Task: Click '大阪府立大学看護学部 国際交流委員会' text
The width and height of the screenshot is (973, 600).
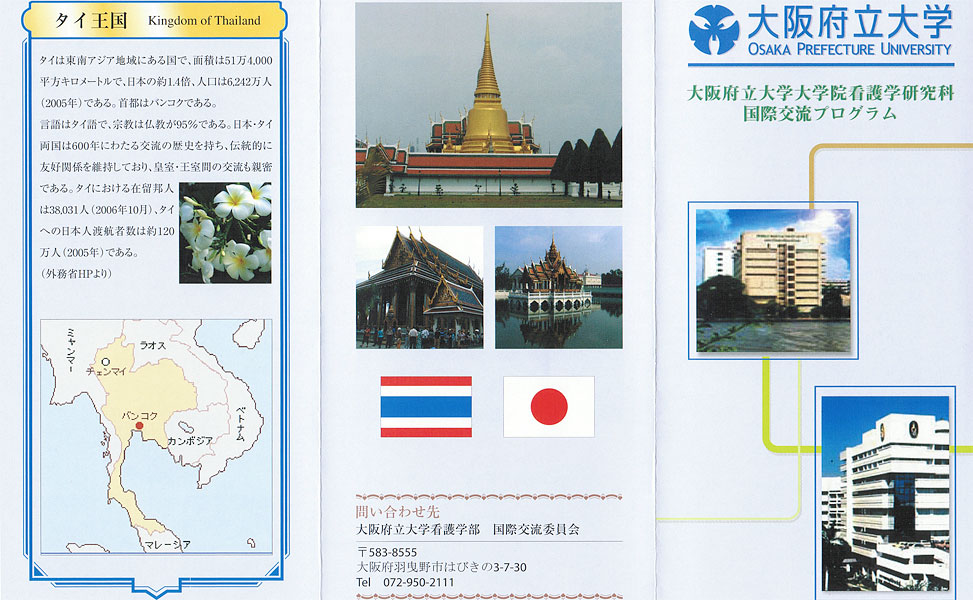Action: point(467,529)
